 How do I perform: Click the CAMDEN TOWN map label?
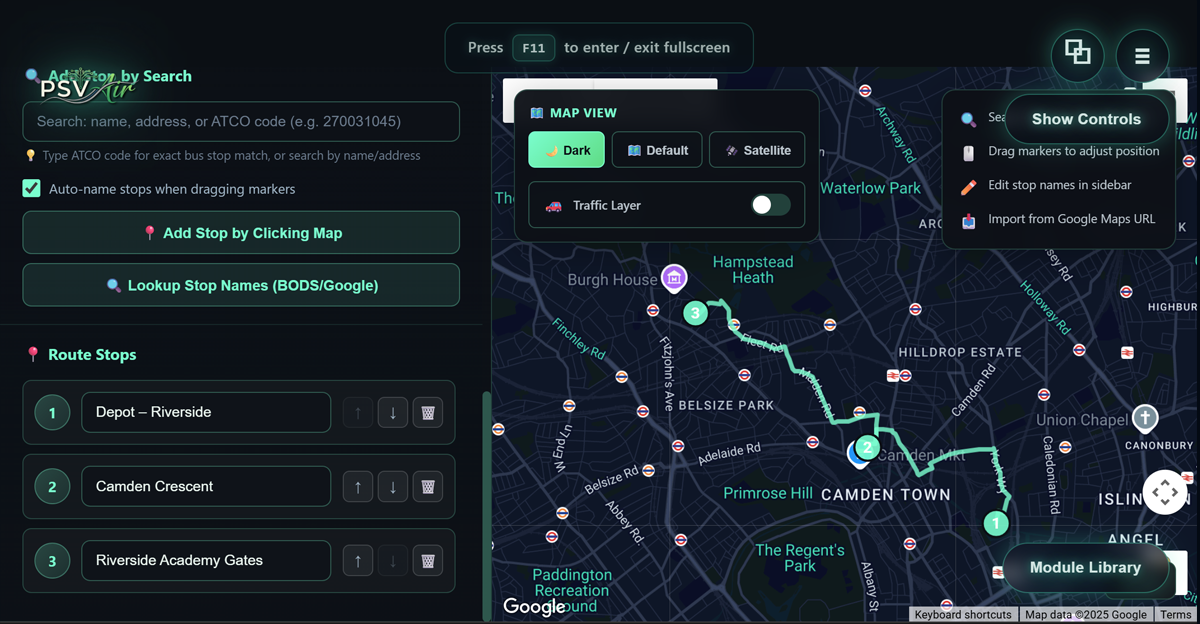(886, 495)
